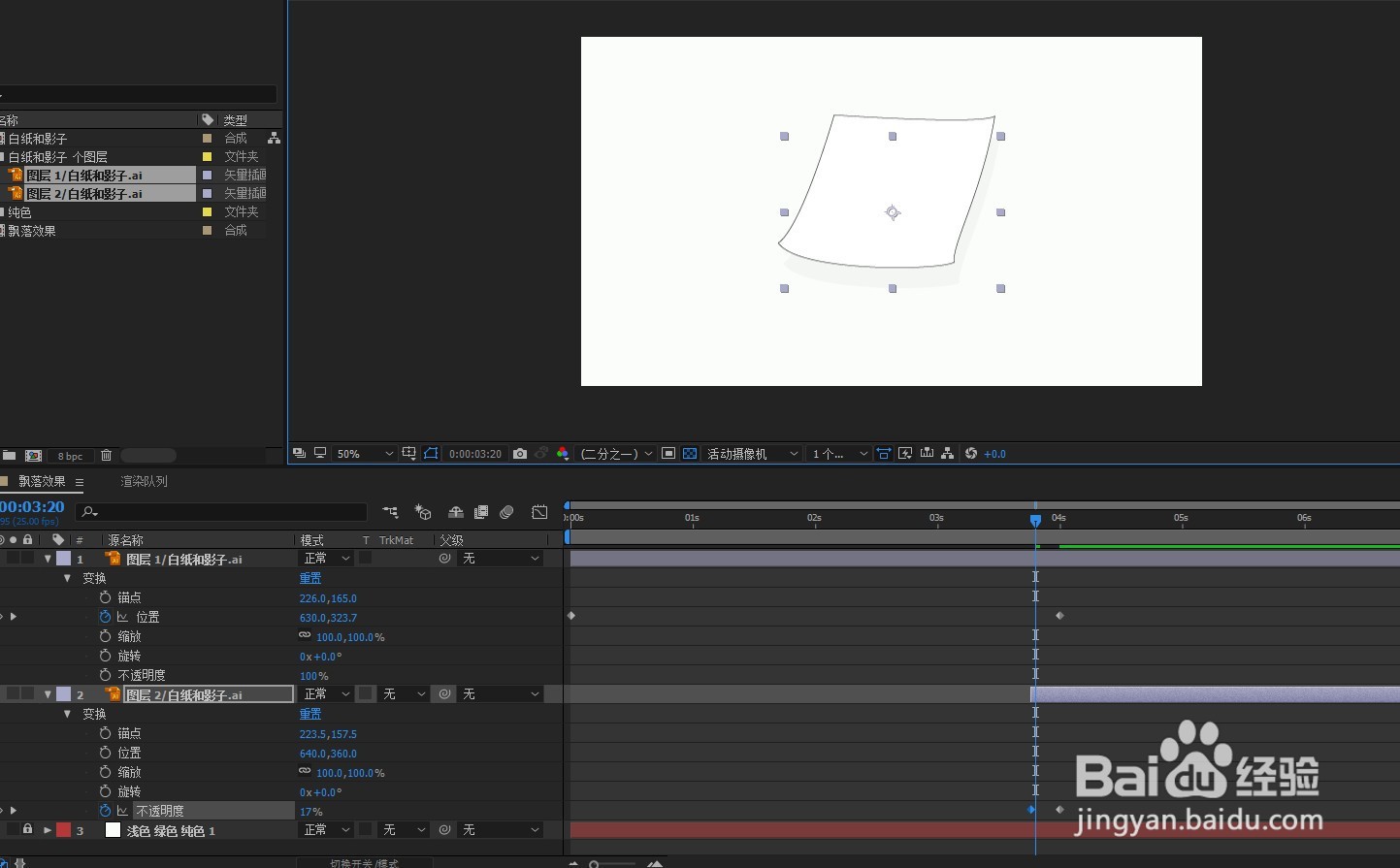Click red label color swatch of layer 3

[x=64, y=830]
